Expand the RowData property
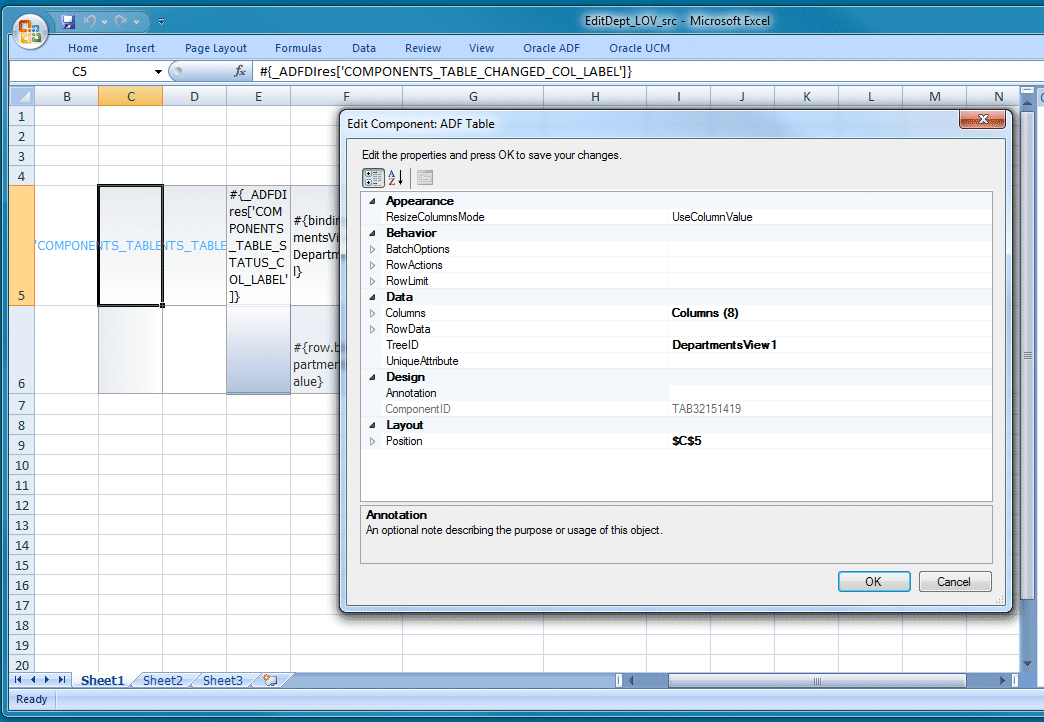 (x=372, y=329)
